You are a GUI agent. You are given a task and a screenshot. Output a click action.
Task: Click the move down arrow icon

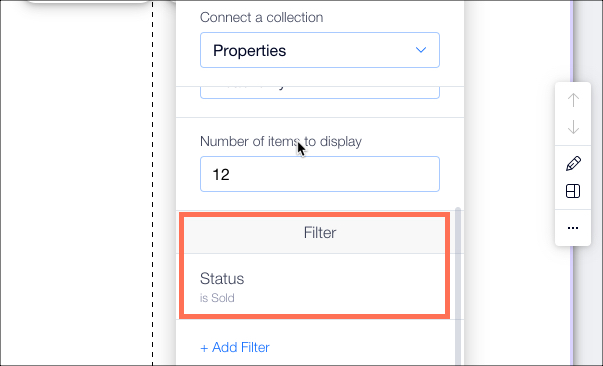[573, 127]
